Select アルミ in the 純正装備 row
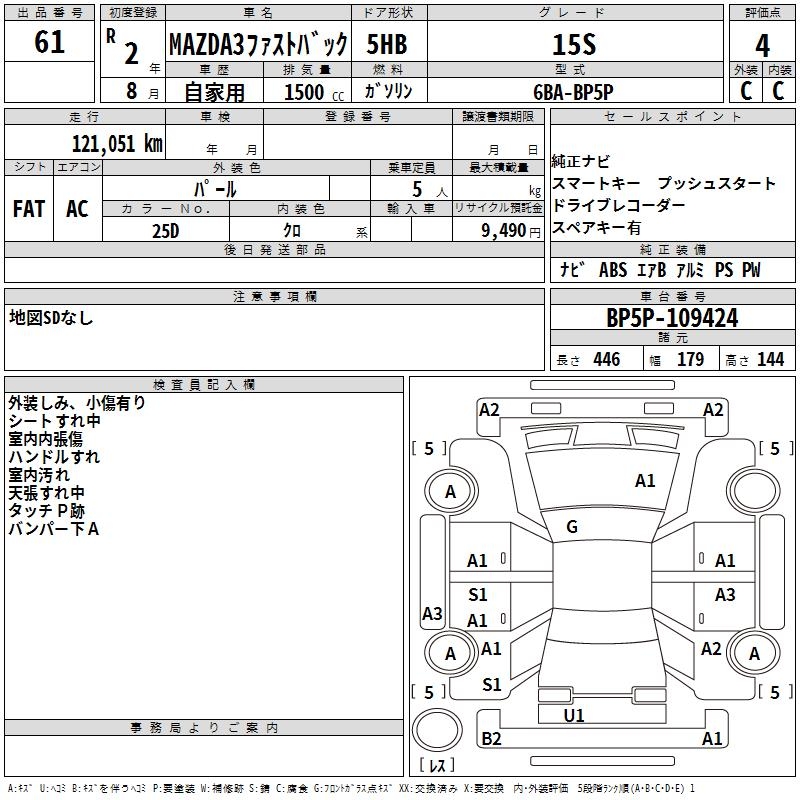Viewport: 800px width, 800px height. click(690, 270)
